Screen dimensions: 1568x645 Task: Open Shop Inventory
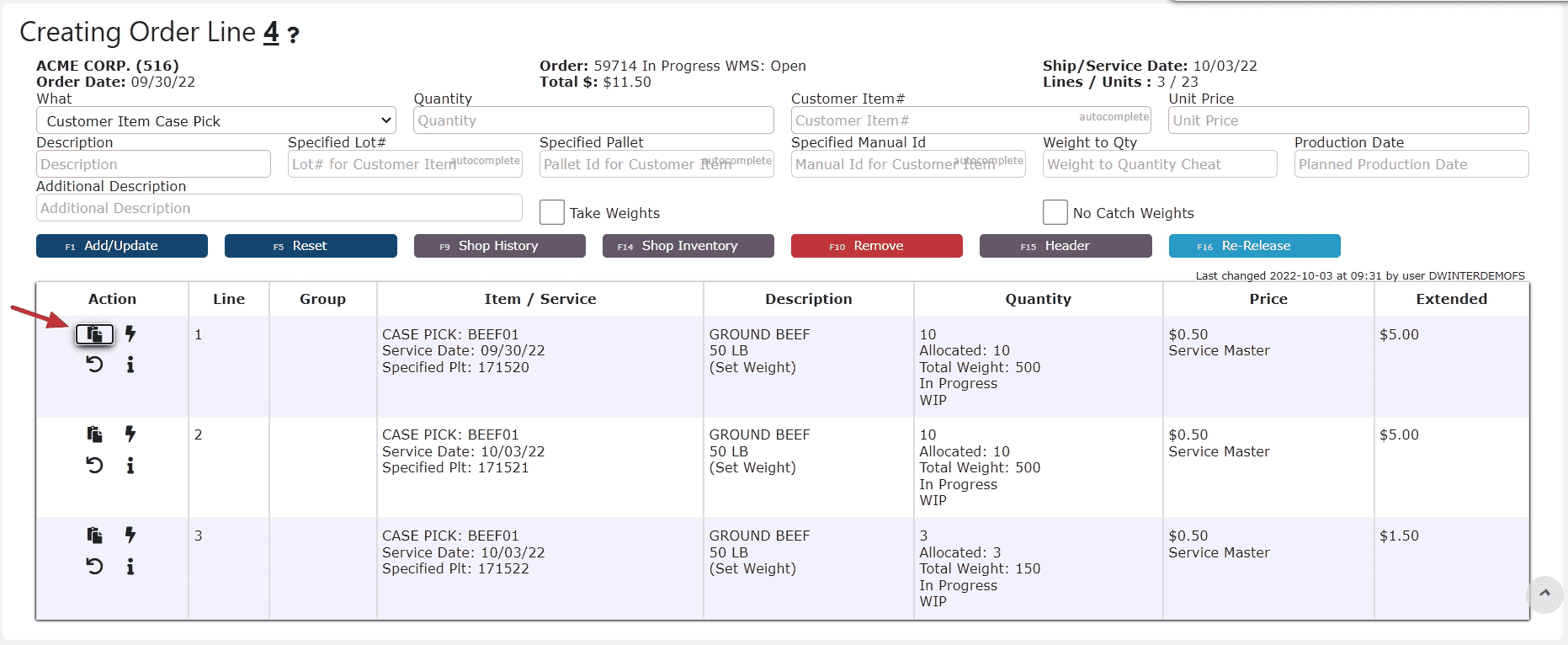(x=688, y=246)
